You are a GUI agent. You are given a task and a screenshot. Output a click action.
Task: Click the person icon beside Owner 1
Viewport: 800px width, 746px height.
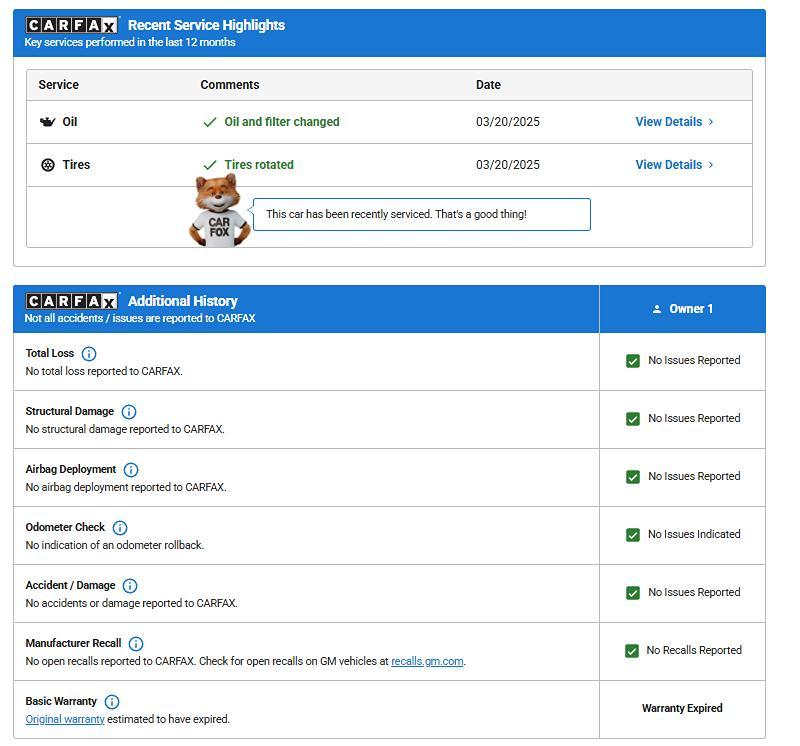(657, 309)
